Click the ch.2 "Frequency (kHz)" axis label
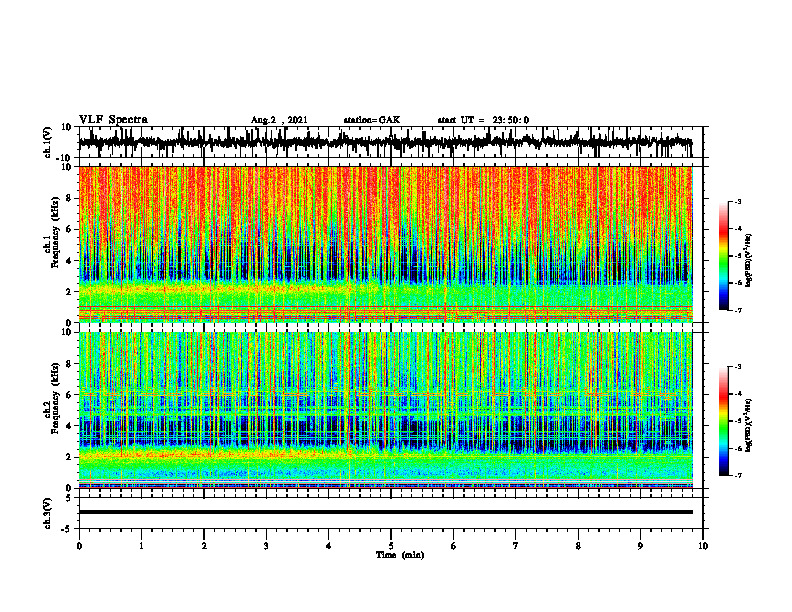The image size is (792, 612). click(55, 398)
